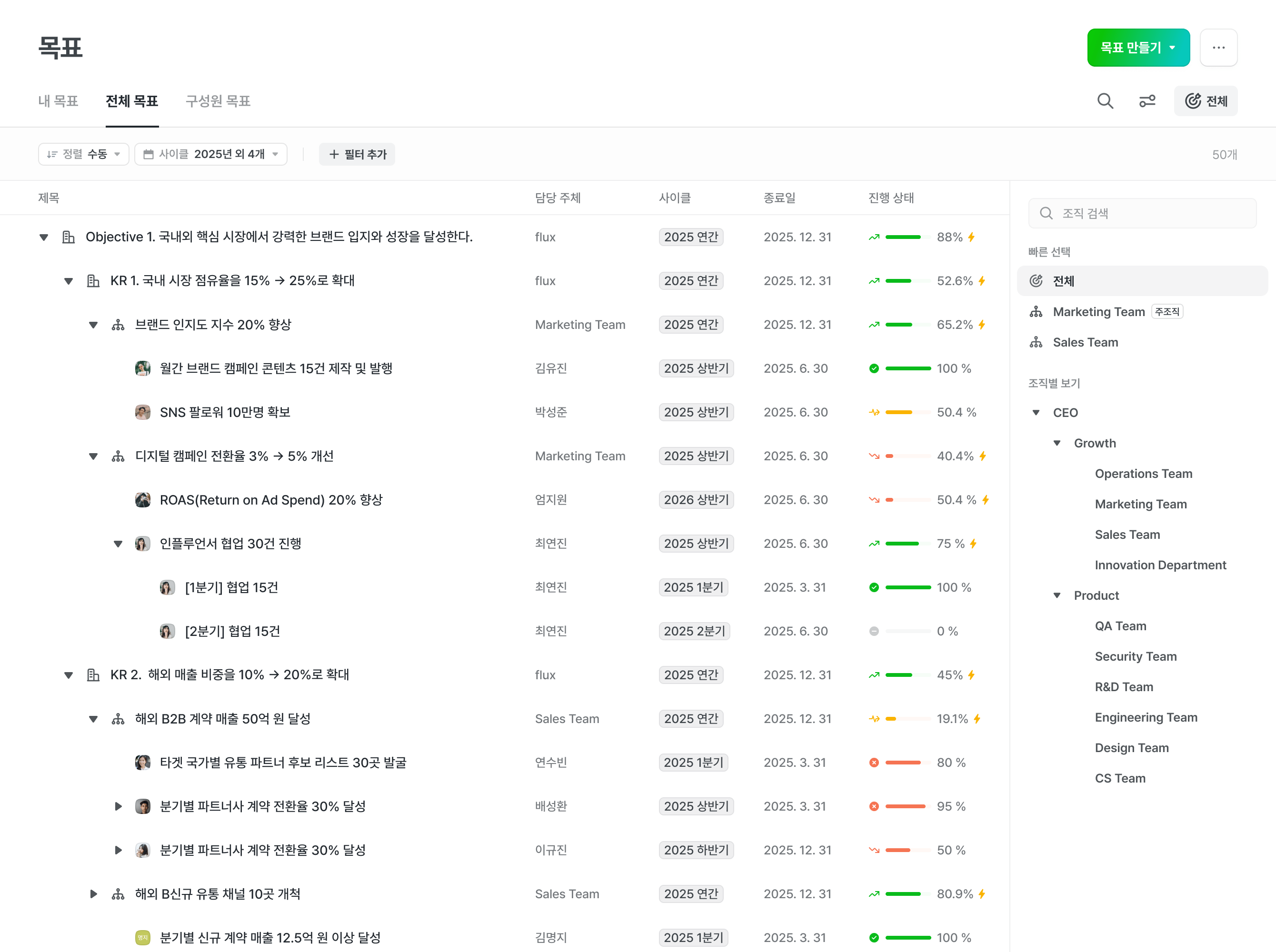This screenshot has width=1276, height=952.
Task: Click the 조직 검색 search field
Action: coord(1141,213)
